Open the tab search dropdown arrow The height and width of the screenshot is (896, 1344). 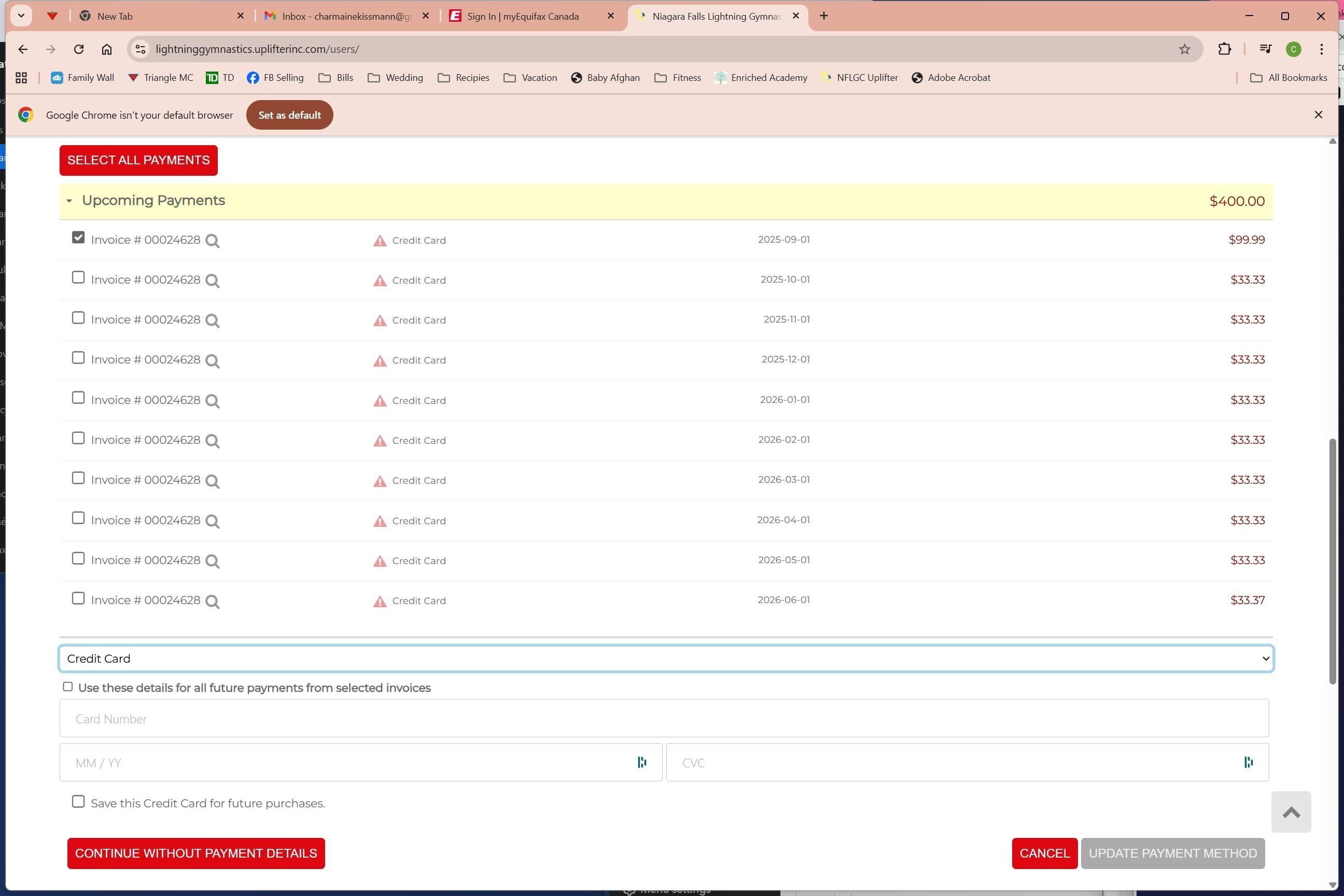(x=21, y=16)
